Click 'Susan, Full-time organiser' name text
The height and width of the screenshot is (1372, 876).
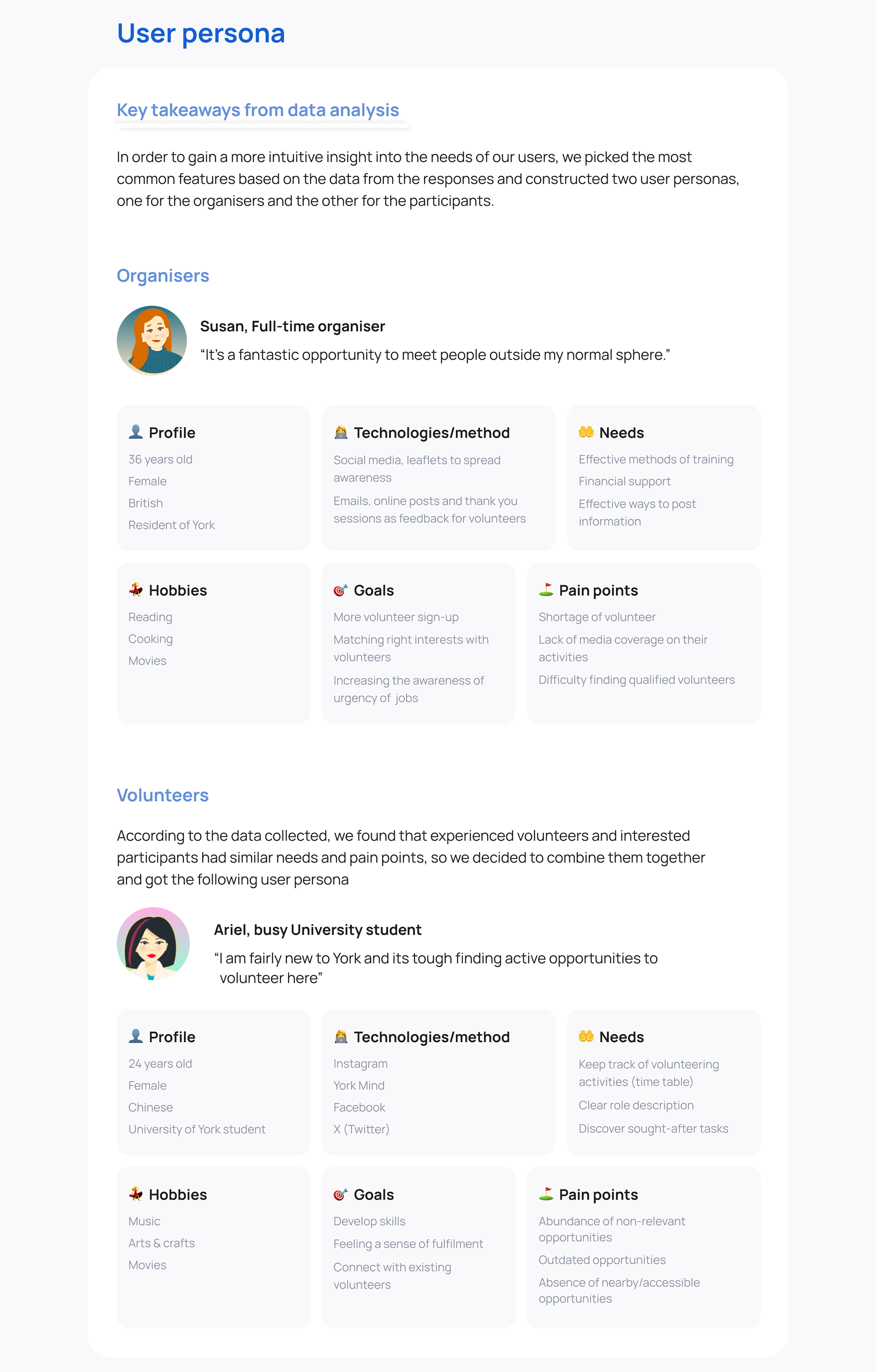292,327
